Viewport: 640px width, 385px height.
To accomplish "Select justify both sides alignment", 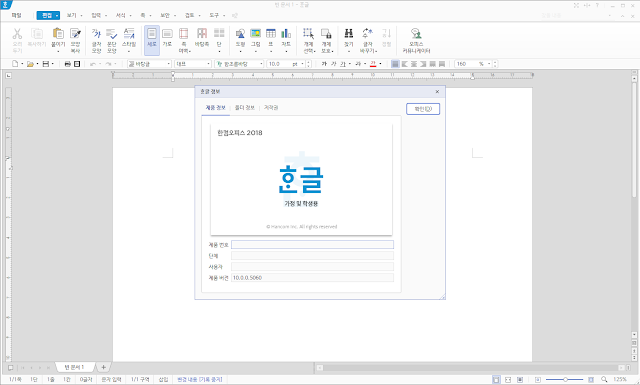I will [x=395, y=64].
